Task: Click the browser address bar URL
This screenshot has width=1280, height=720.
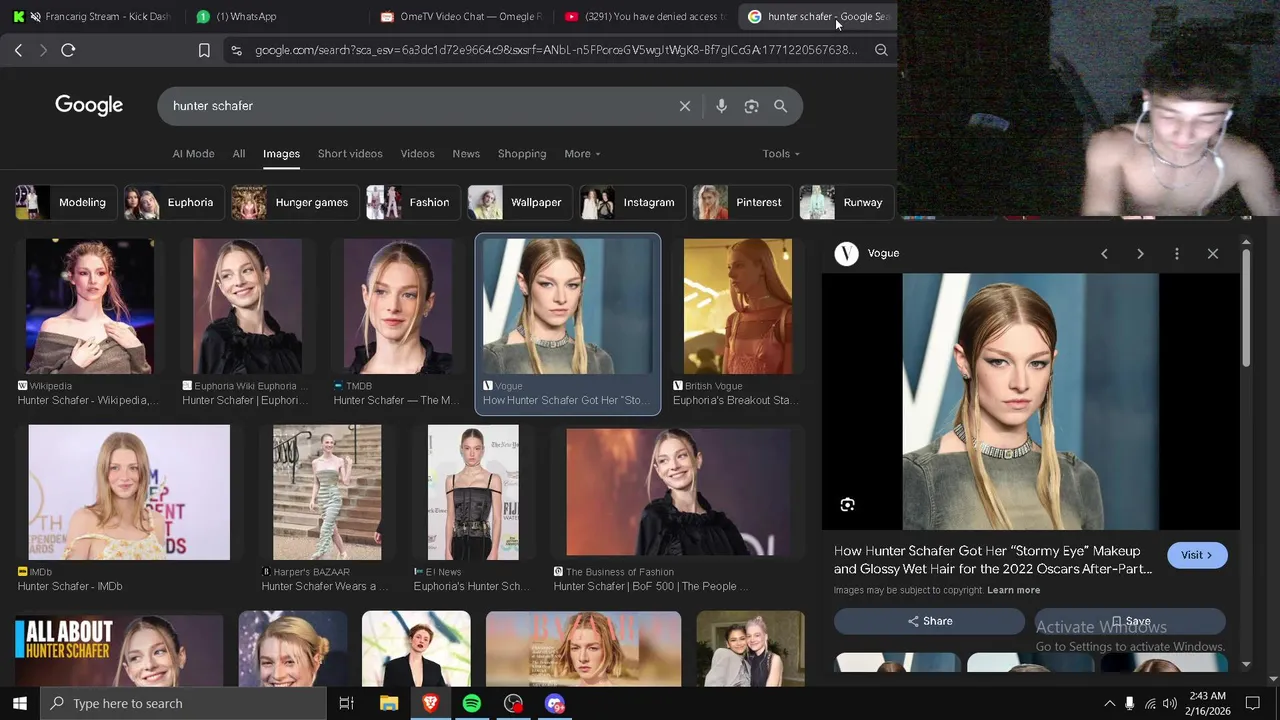Action: click(556, 50)
